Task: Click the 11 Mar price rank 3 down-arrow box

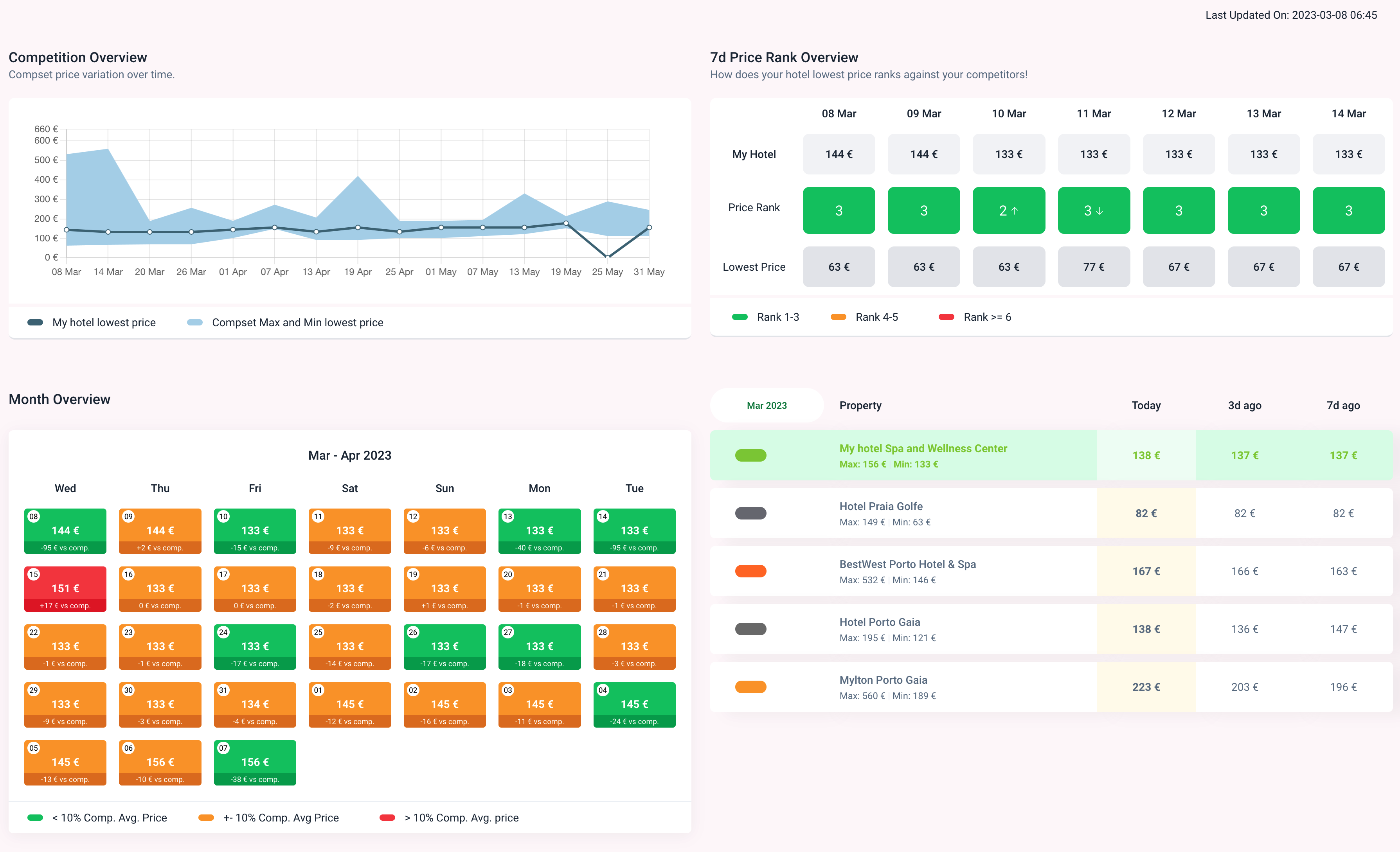Action: click(x=1094, y=211)
